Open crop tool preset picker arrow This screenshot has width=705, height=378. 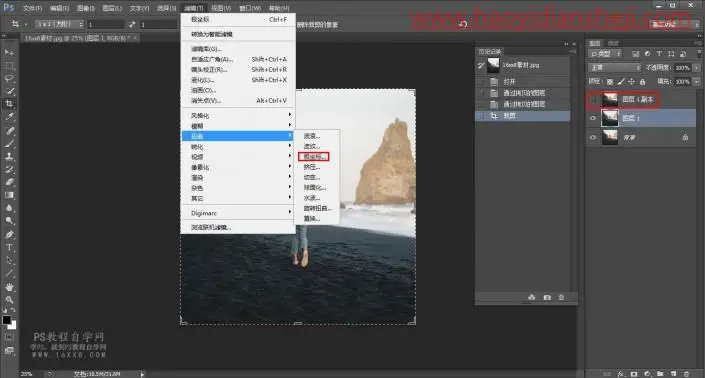coord(26,24)
